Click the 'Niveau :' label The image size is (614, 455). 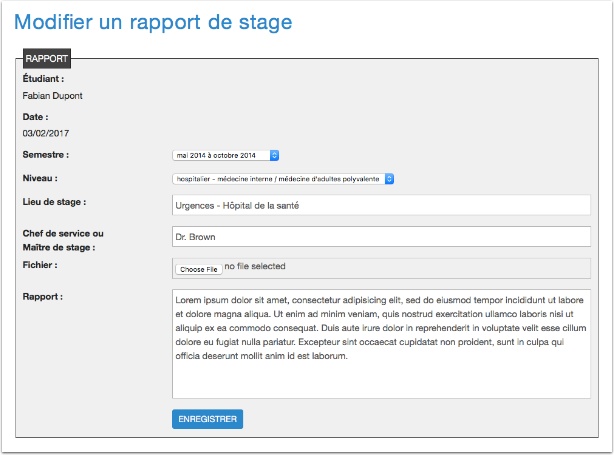click(x=40, y=178)
